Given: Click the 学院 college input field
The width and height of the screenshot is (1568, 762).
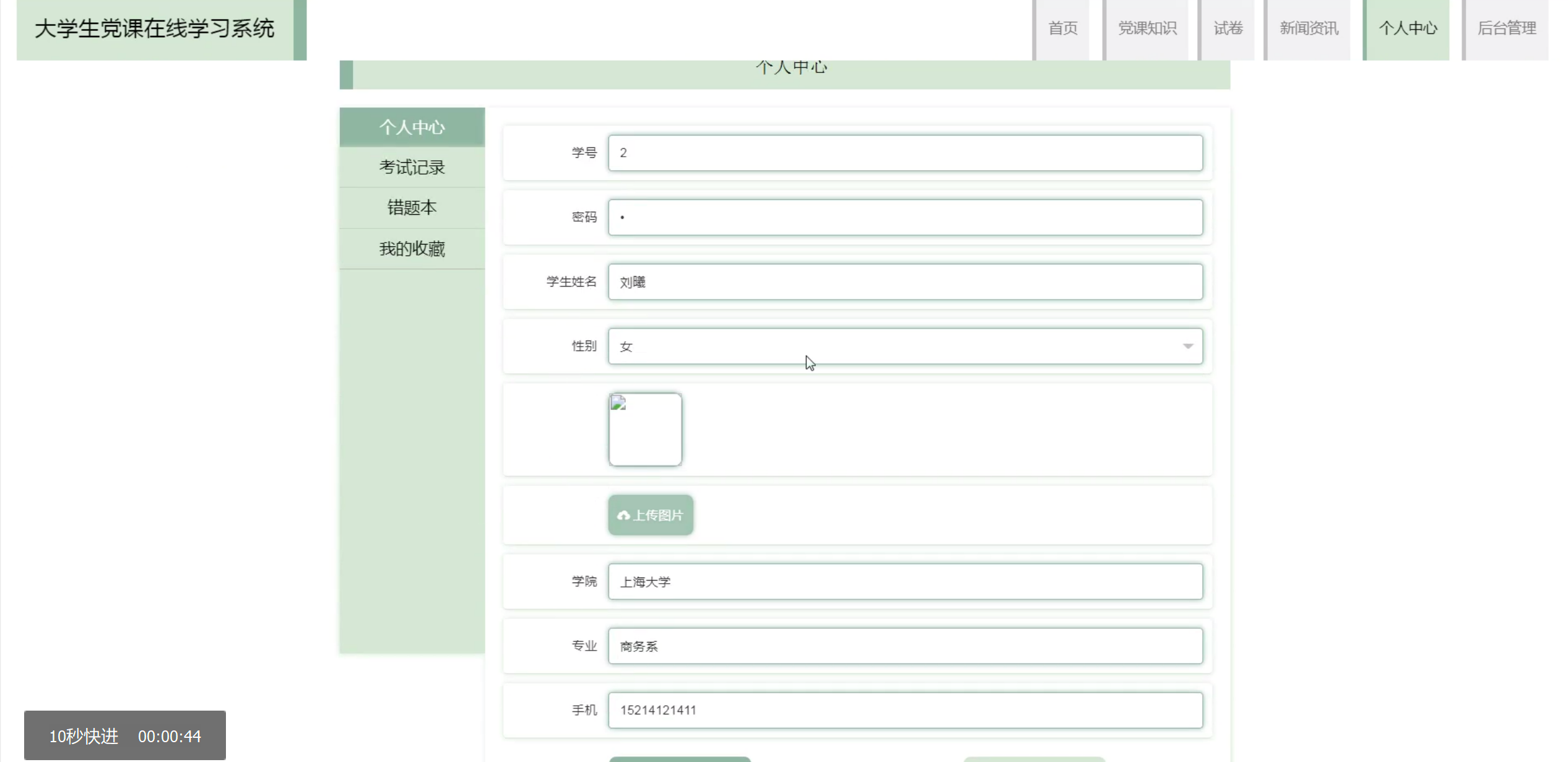Looking at the screenshot, I should (x=904, y=582).
